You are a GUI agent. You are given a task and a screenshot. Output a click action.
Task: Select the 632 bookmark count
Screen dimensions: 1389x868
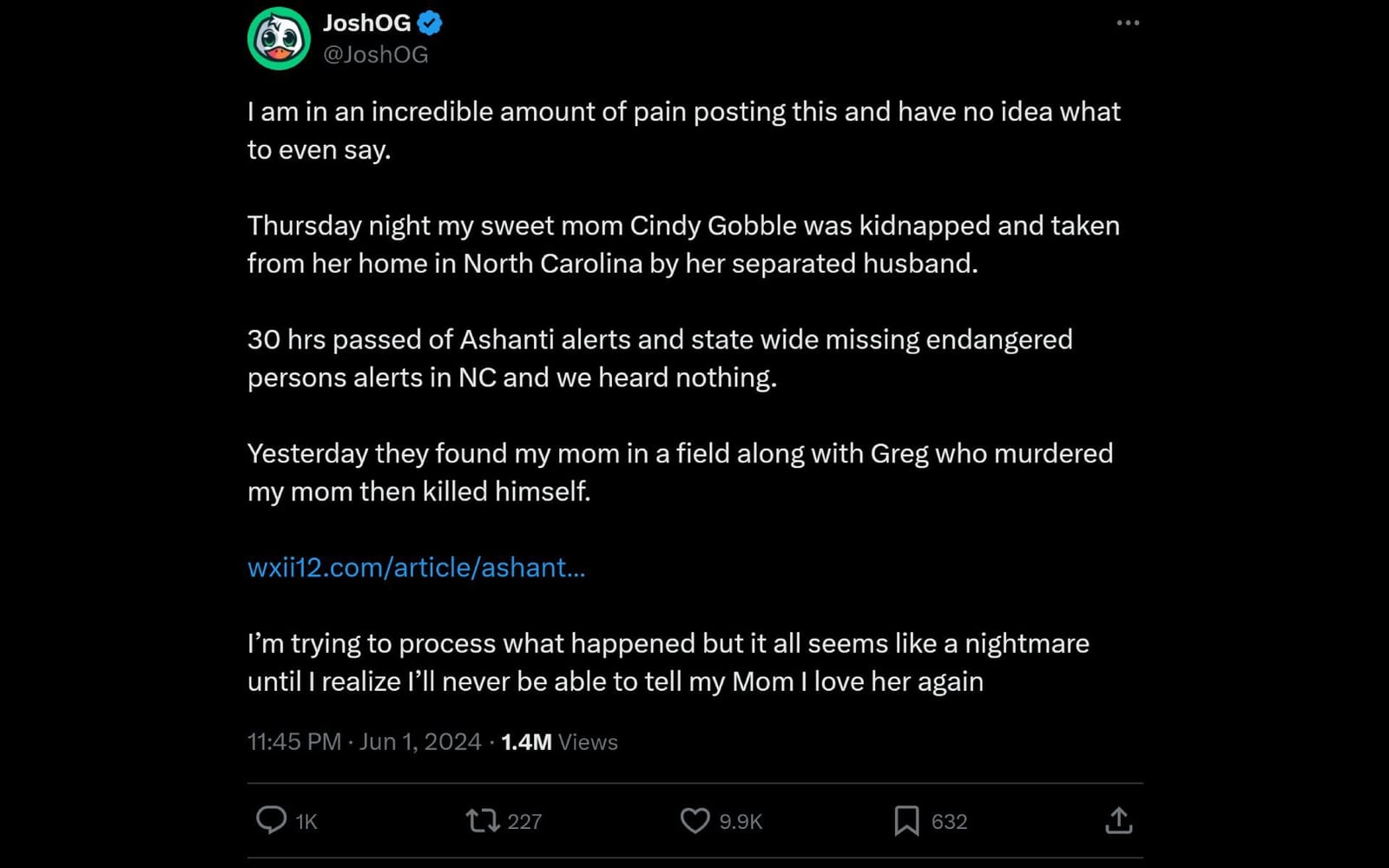coord(948,819)
